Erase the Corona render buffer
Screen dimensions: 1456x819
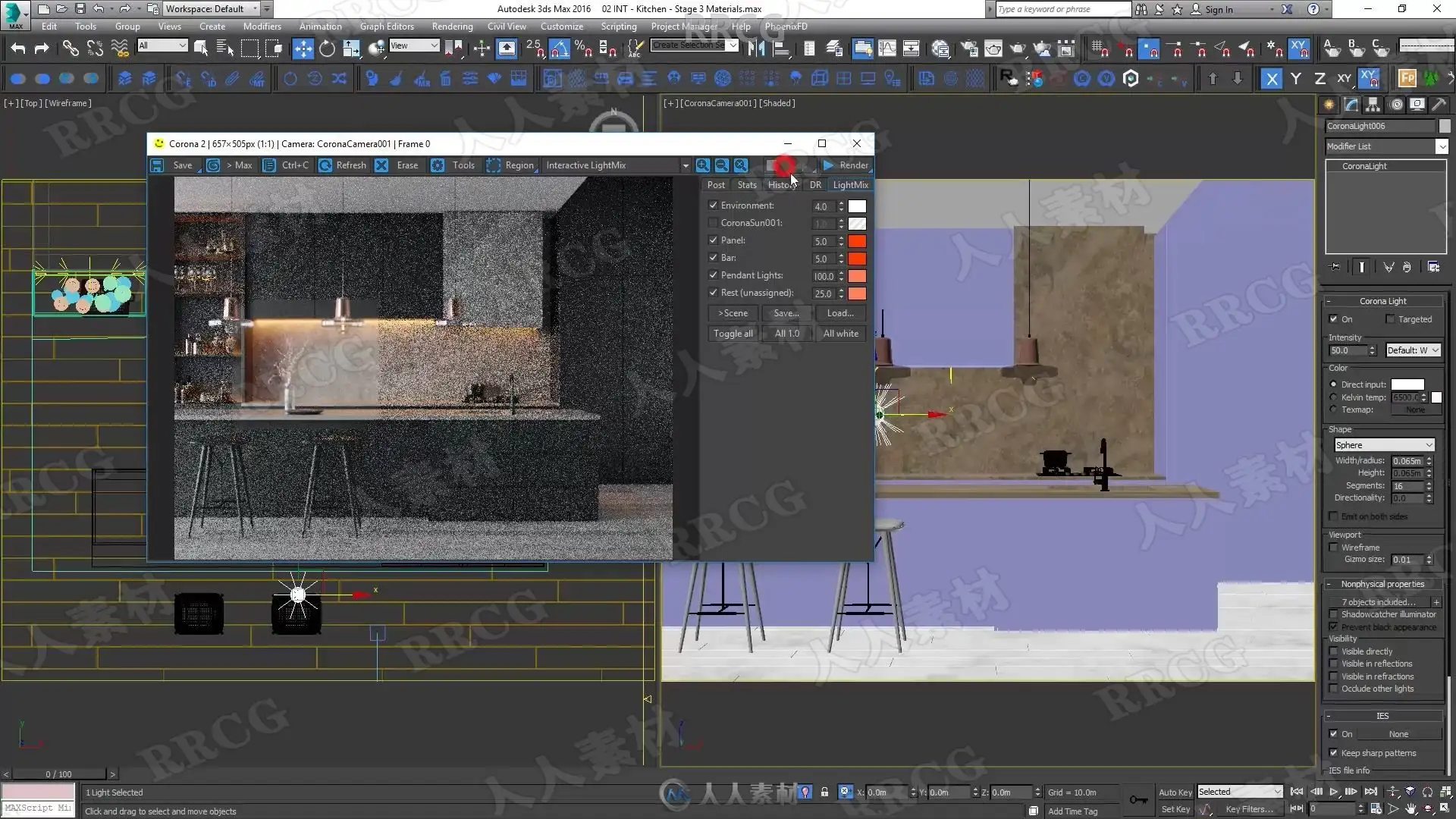tap(397, 165)
